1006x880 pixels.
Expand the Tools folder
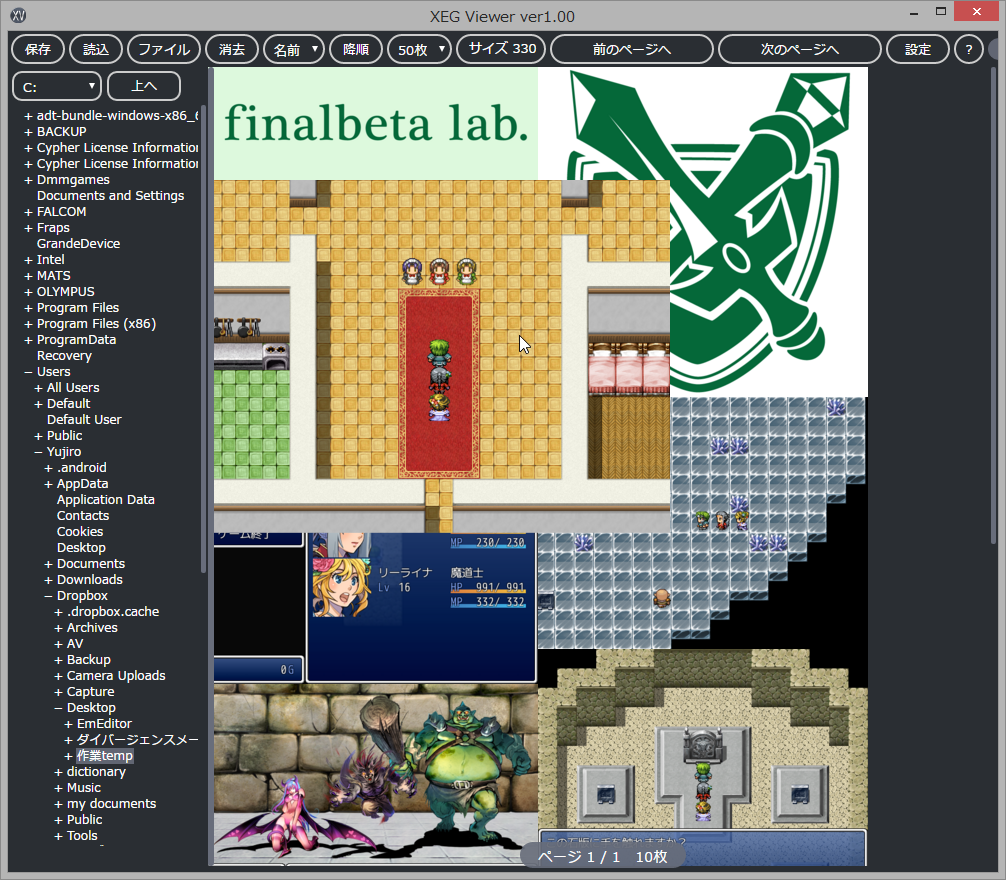[58, 836]
